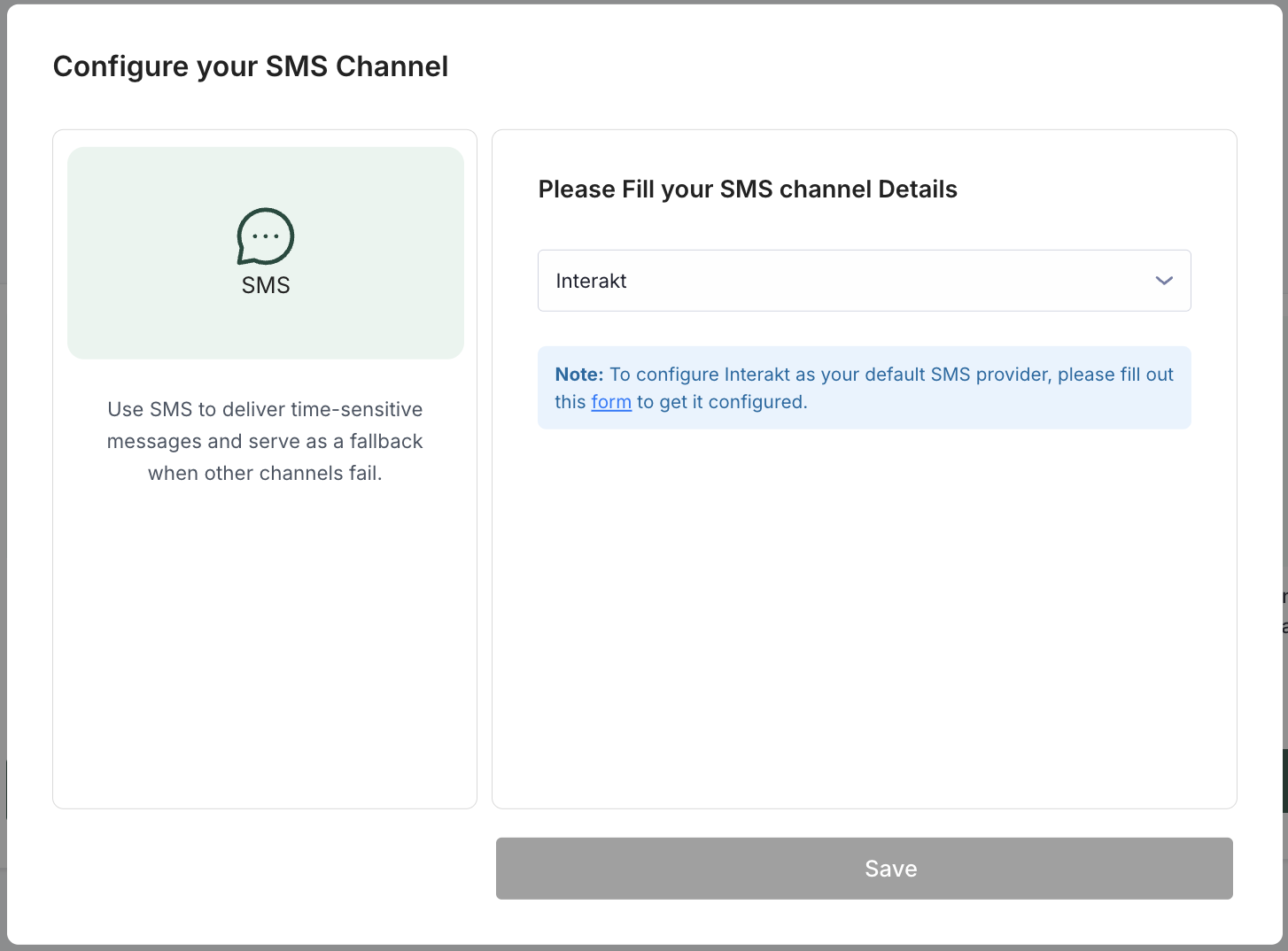The width and height of the screenshot is (1288, 951).
Task: Open the "form" link in the note
Action: point(611,402)
